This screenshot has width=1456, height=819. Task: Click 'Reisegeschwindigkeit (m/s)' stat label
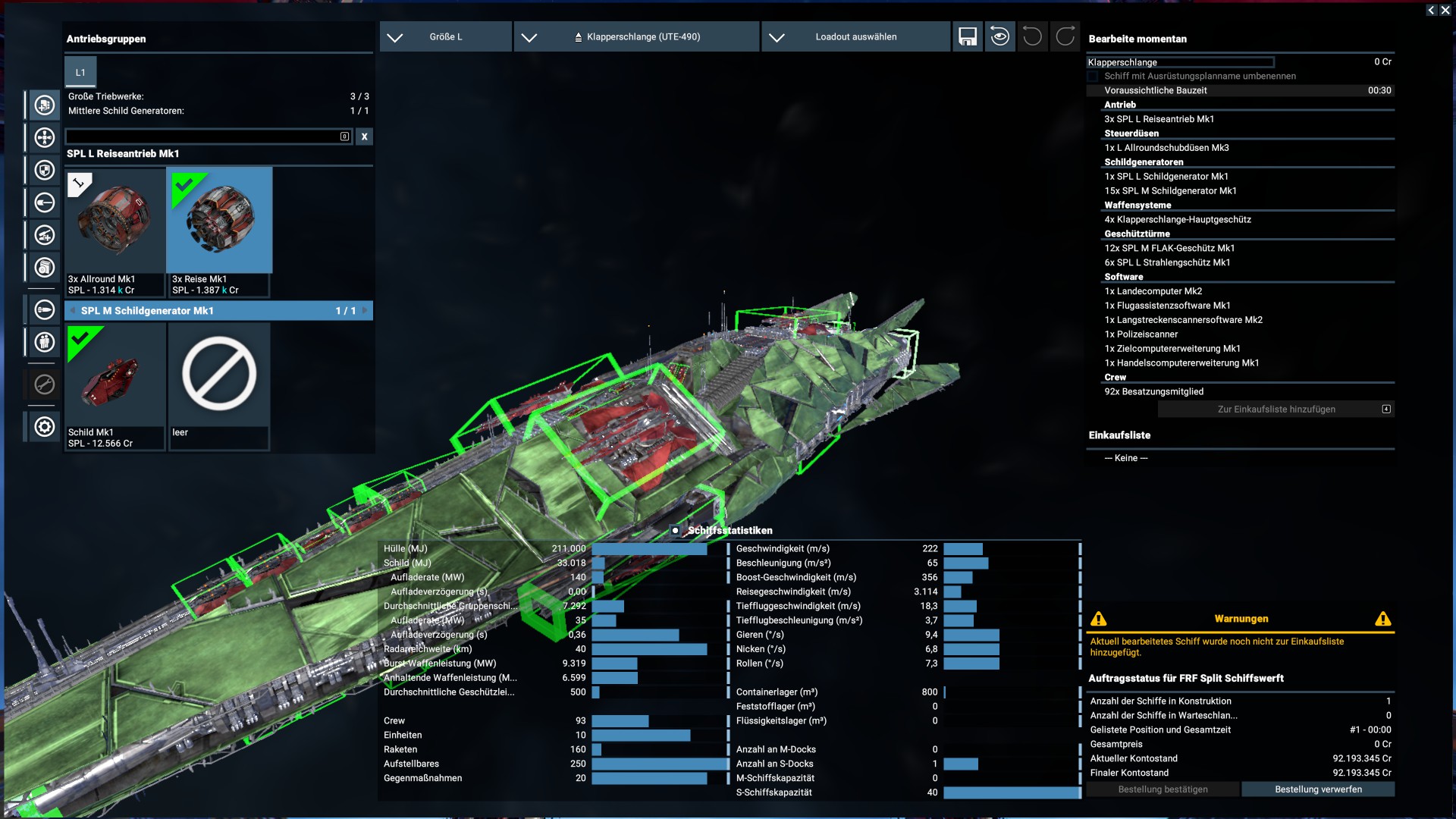(793, 592)
